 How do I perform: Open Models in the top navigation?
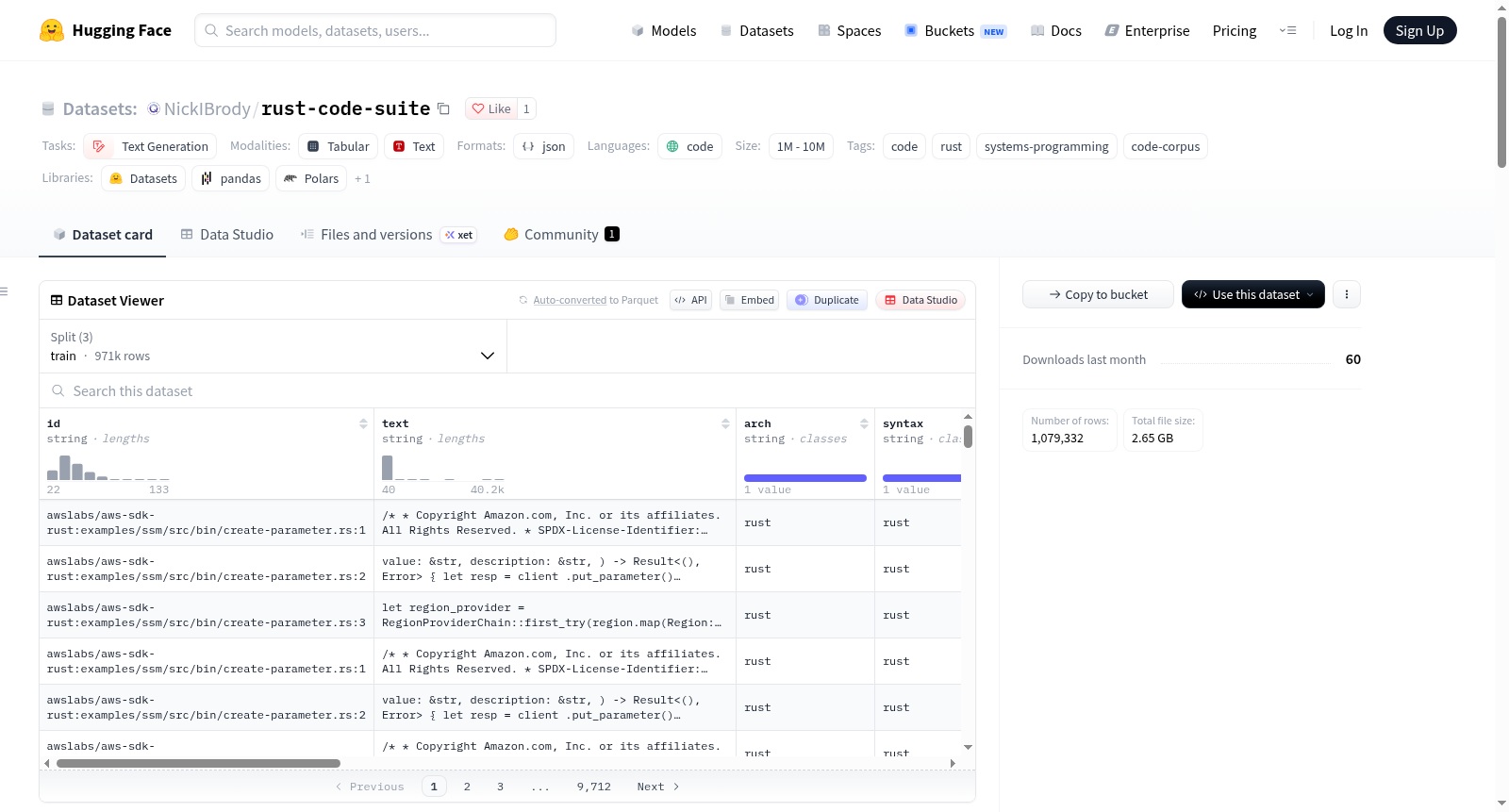click(x=664, y=30)
